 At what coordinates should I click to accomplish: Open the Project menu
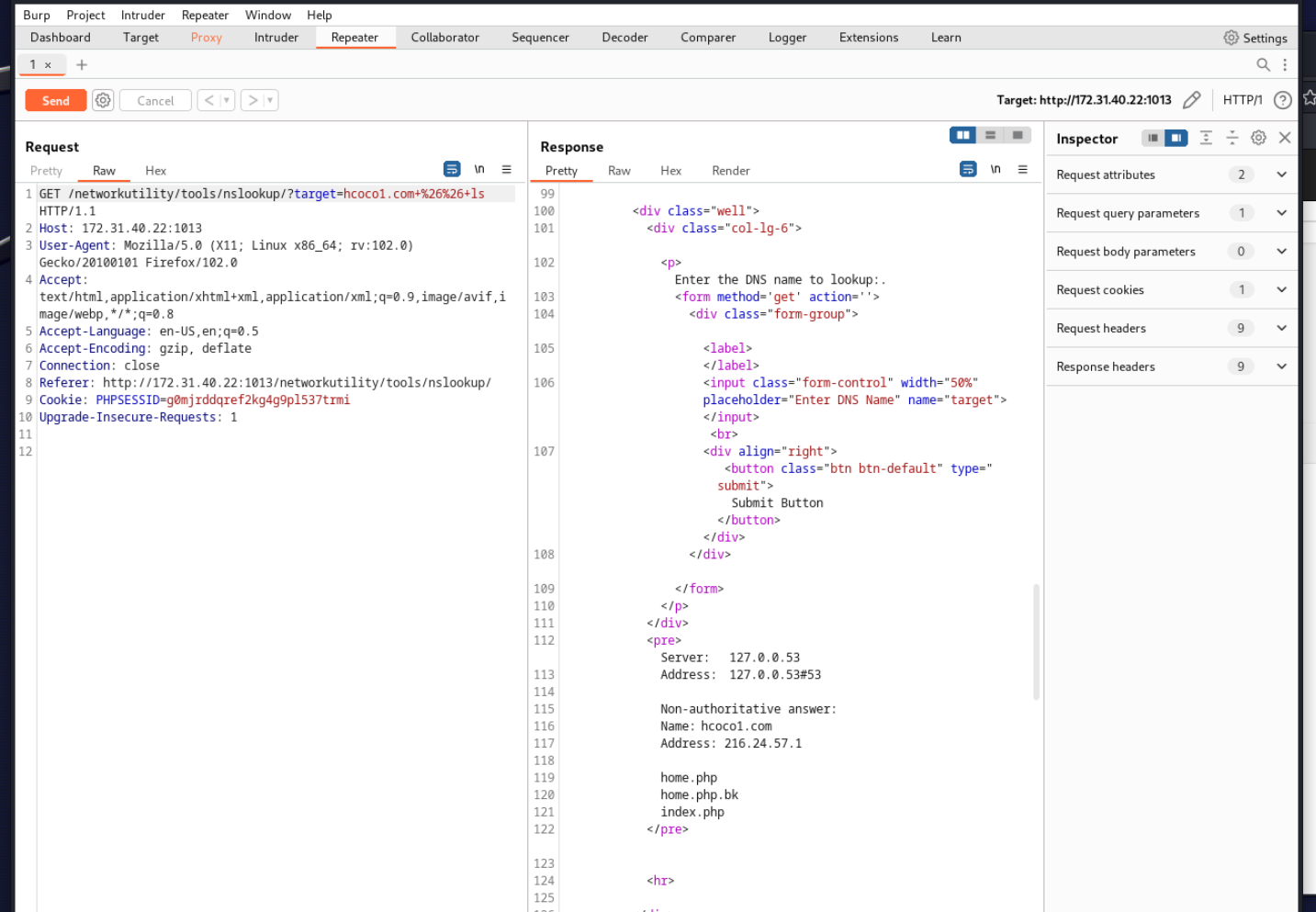(85, 15)
